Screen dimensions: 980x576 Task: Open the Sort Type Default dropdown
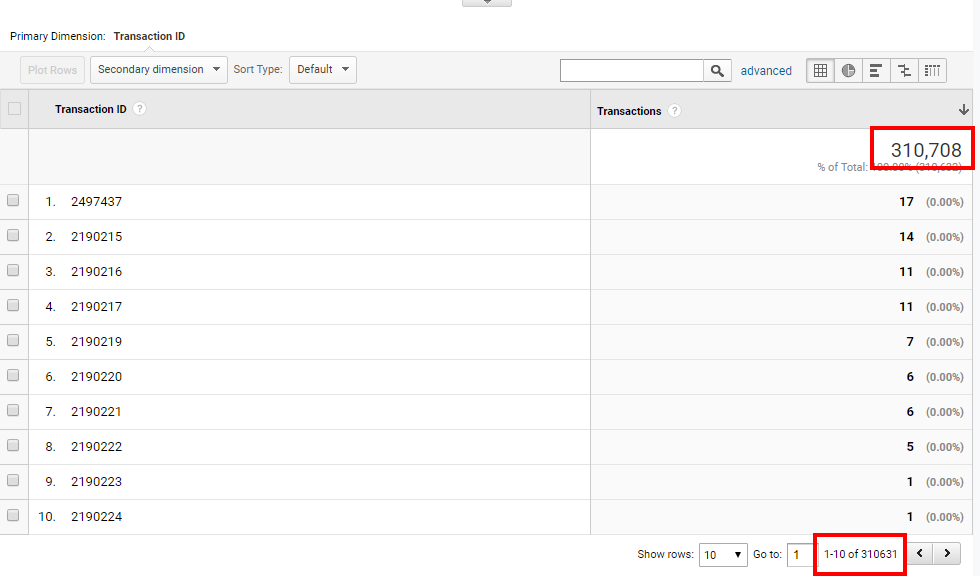click(x=322, y=69)
